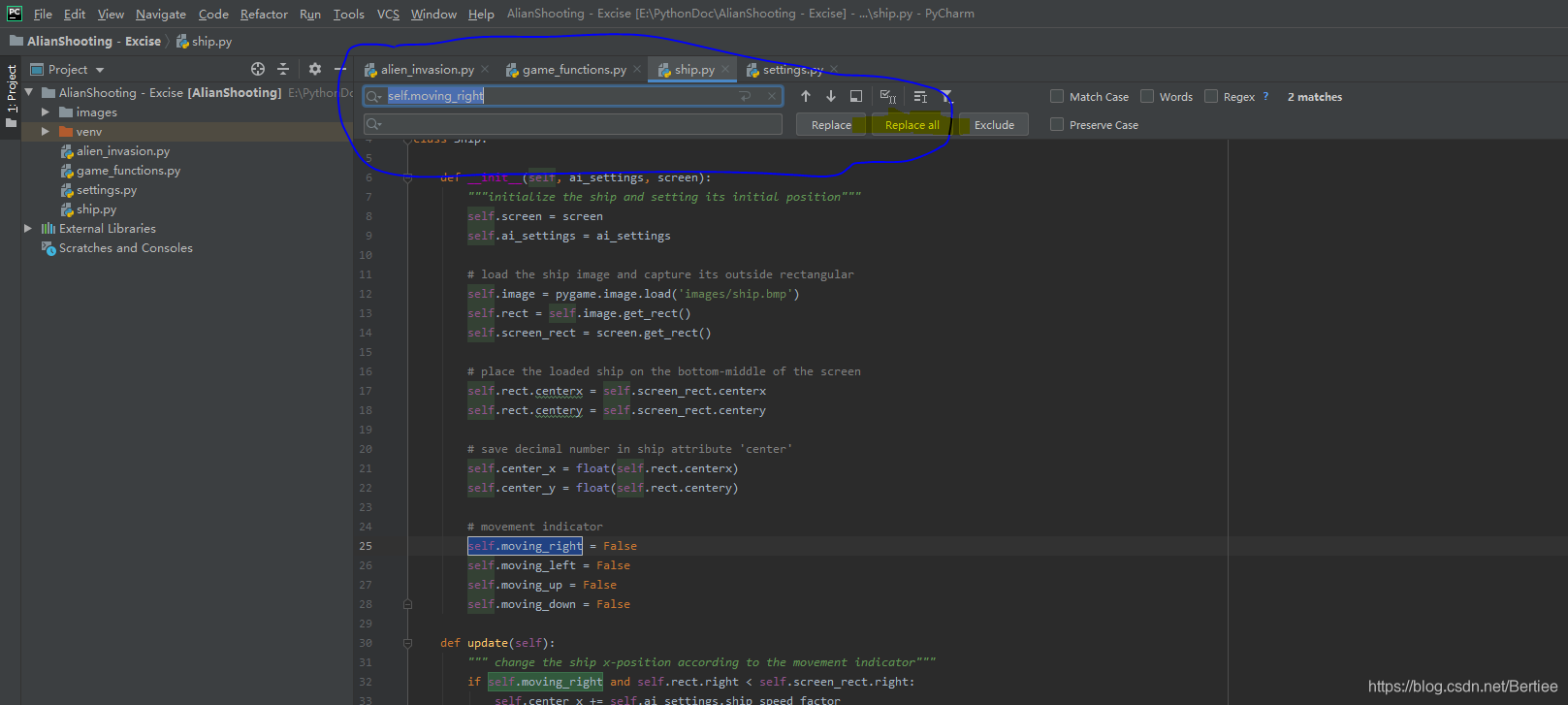Click the multiple cursors selection icon
The image size is (1568, 705).
(920, 96)
